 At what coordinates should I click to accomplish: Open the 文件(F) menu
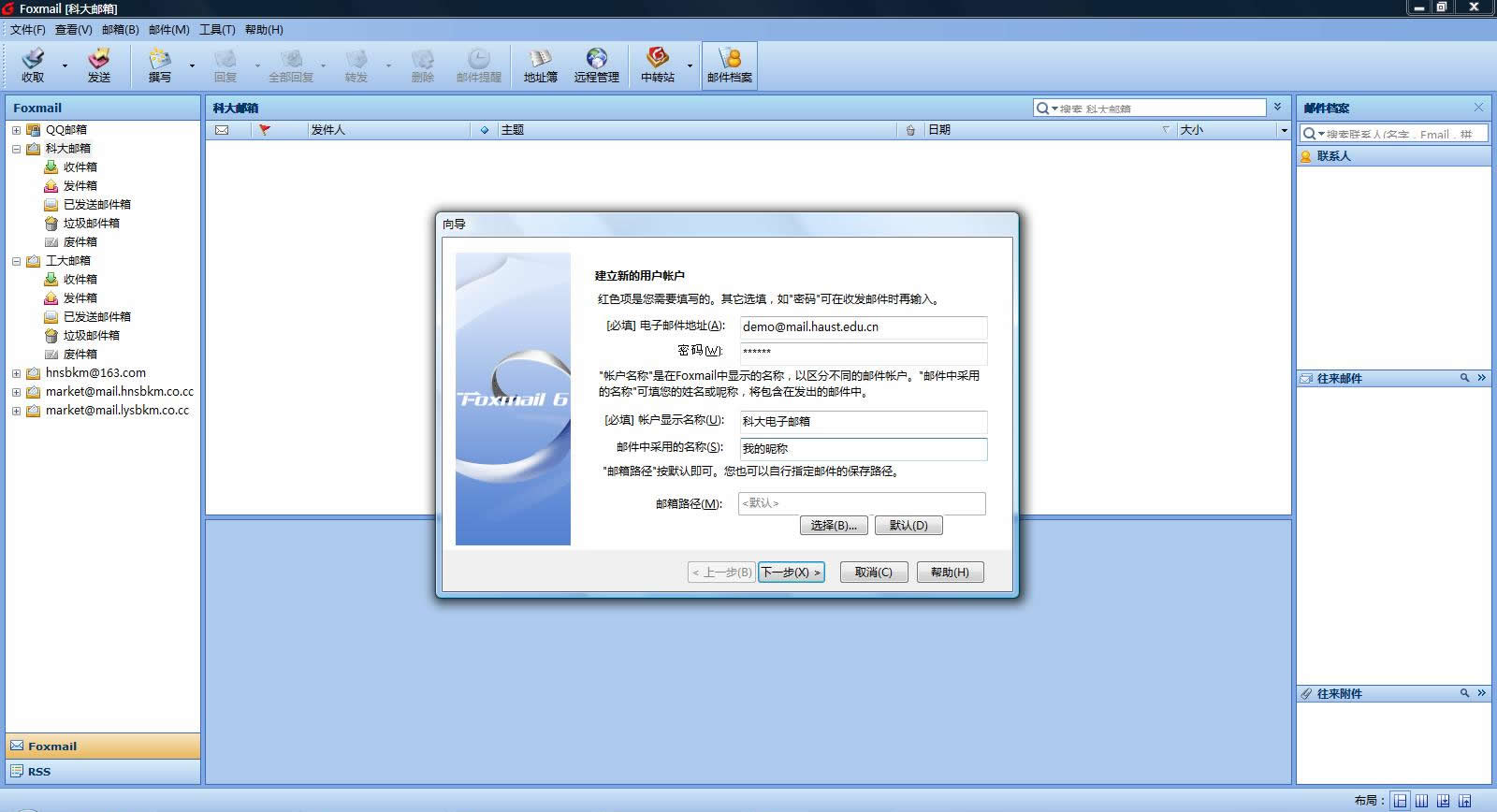point(28,30)
